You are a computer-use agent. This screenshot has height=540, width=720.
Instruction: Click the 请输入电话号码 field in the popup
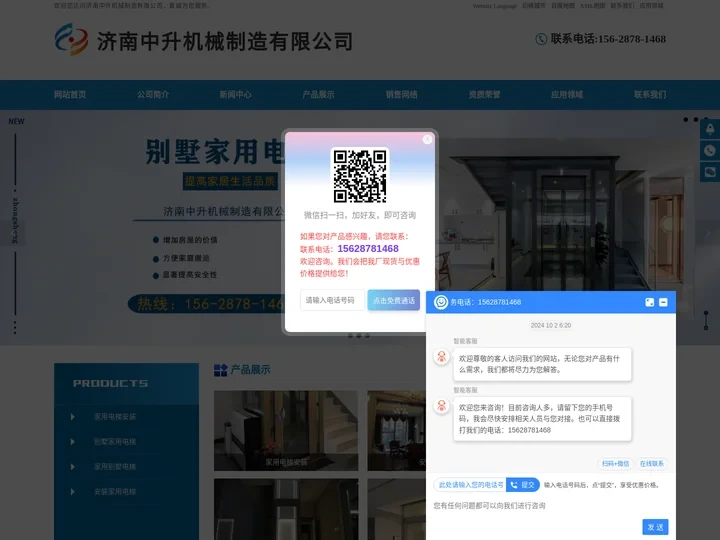coord(332,300)
